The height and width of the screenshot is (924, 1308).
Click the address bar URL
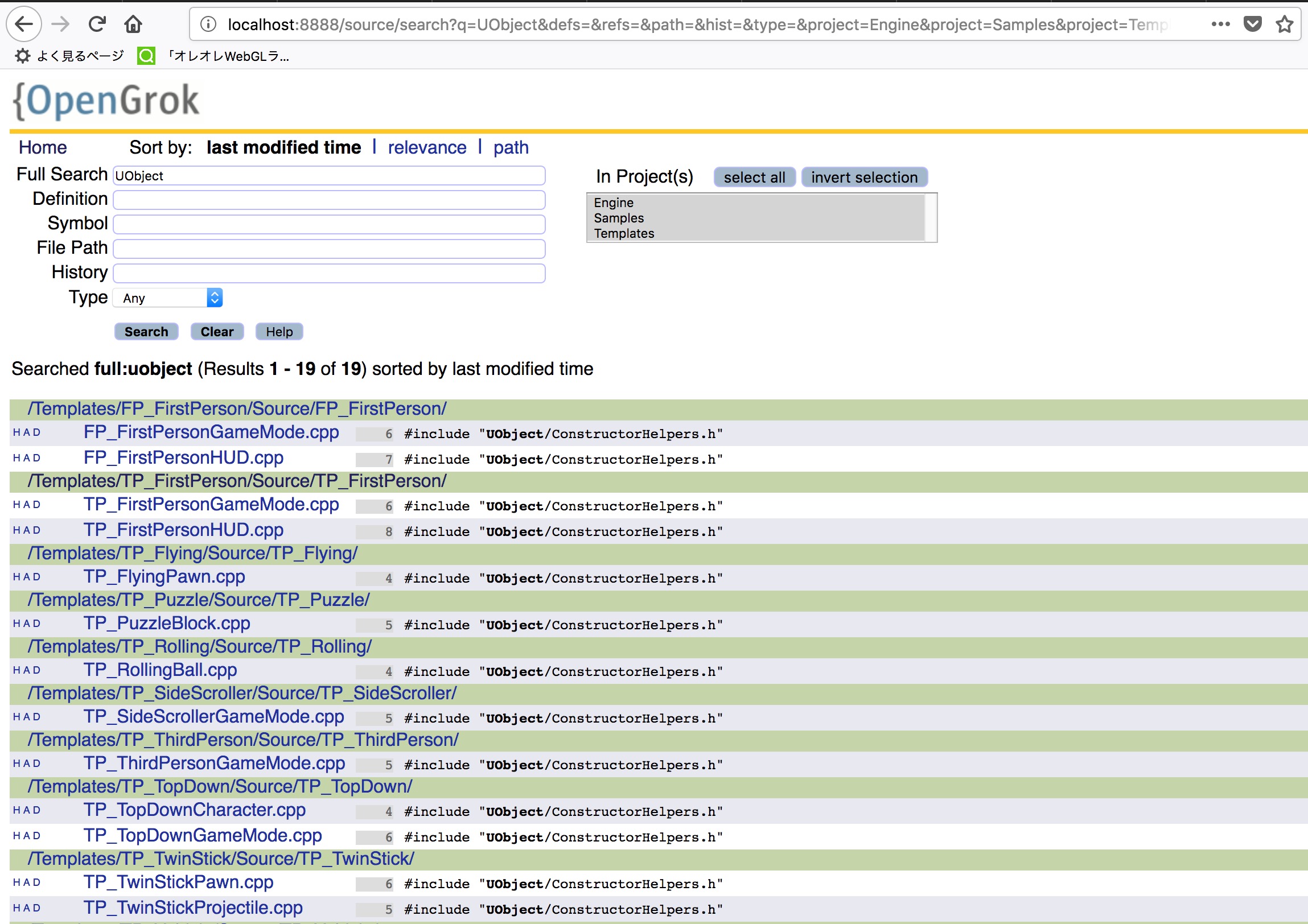pos(697,24)
